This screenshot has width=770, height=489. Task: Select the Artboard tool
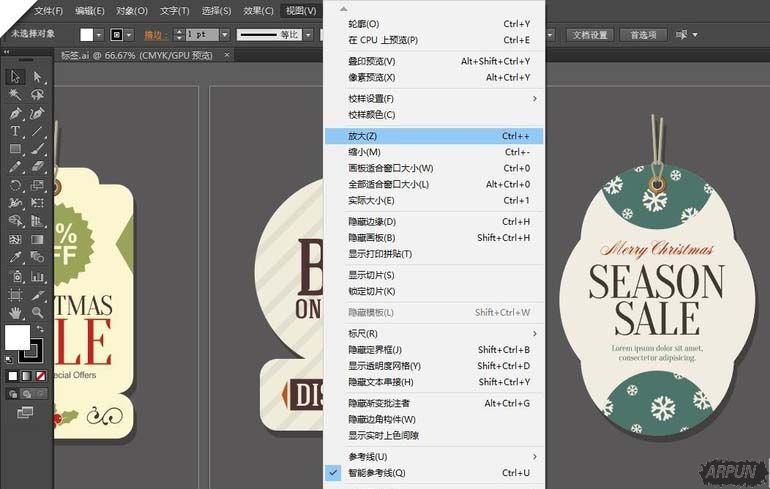pos(15,294)
